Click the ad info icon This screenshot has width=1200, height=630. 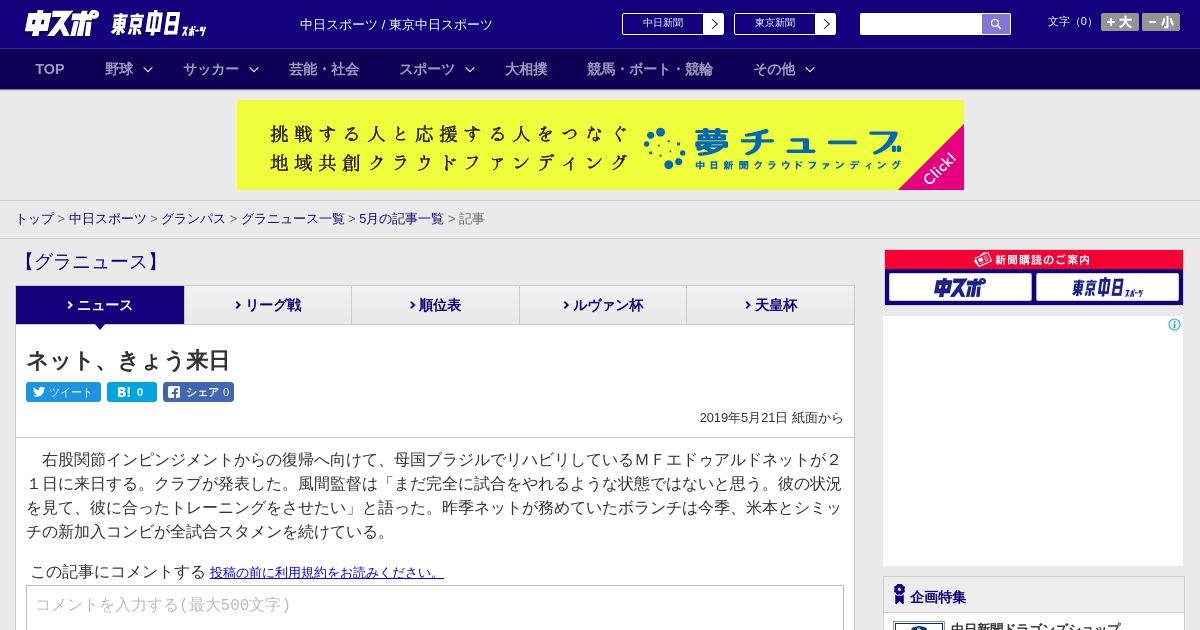(1174, 325)
